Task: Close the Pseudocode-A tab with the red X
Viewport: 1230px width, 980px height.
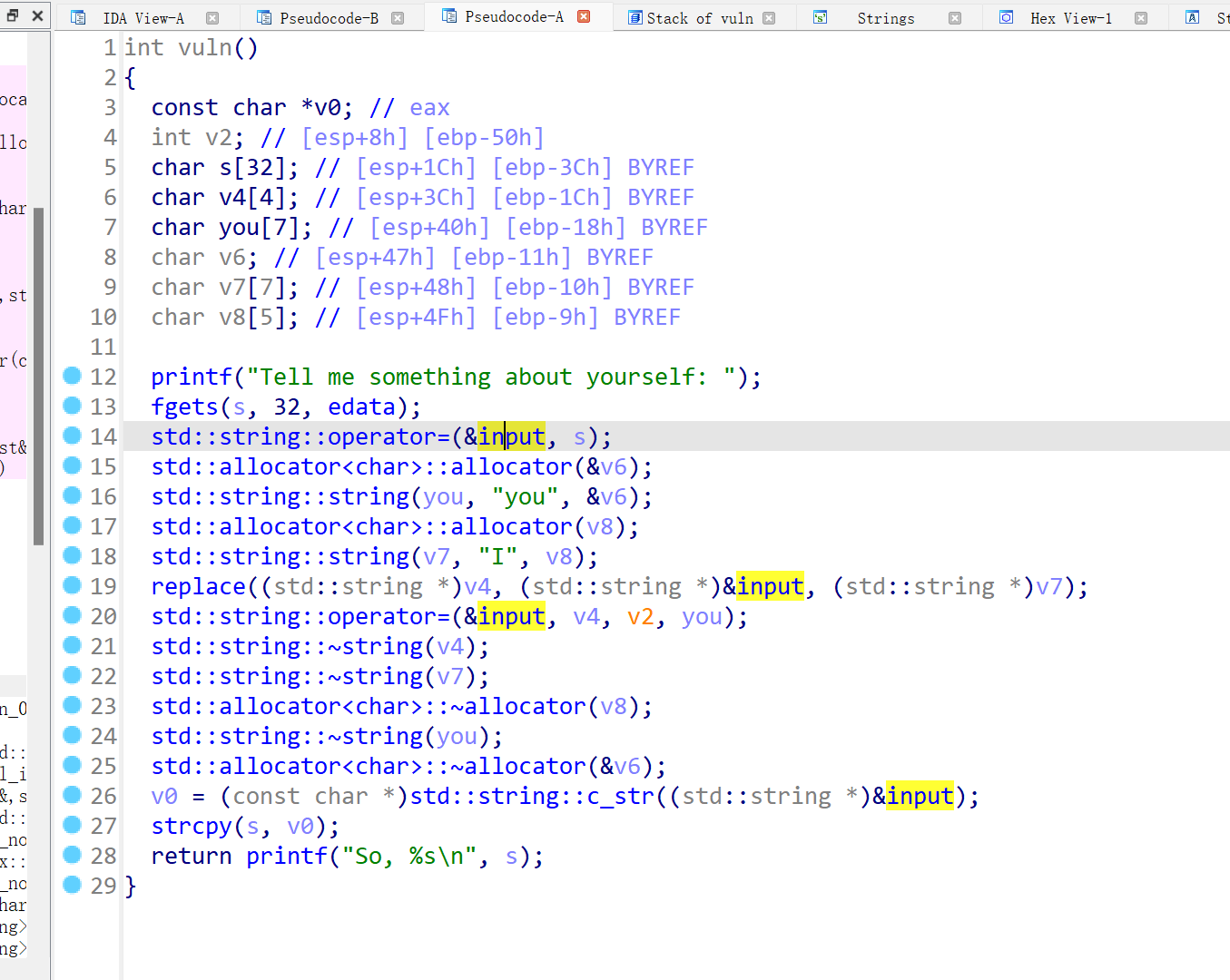Action: click(x=584, y=16)
